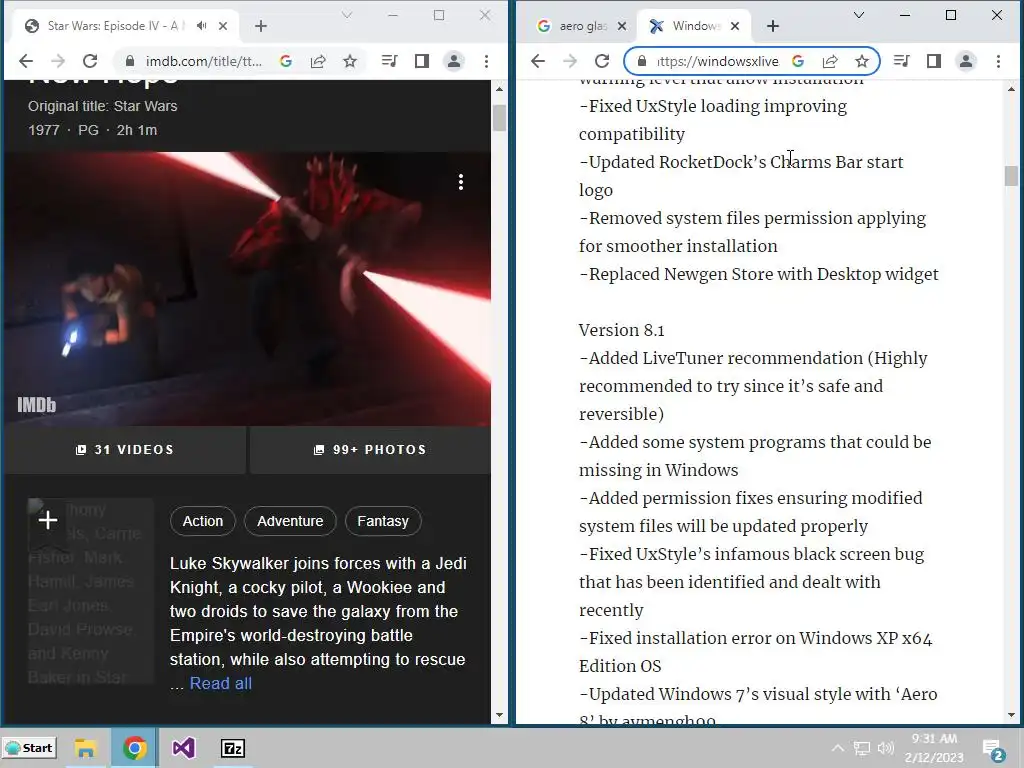Launch 7-Zip from the taskbar
The height and width of the screenshot is (768, 1024).
pos(233,748)
